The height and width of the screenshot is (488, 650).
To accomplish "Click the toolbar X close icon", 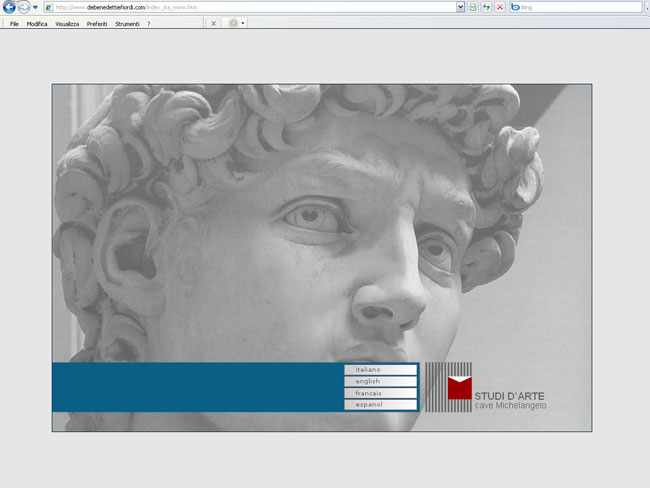I will coord(213,23).
